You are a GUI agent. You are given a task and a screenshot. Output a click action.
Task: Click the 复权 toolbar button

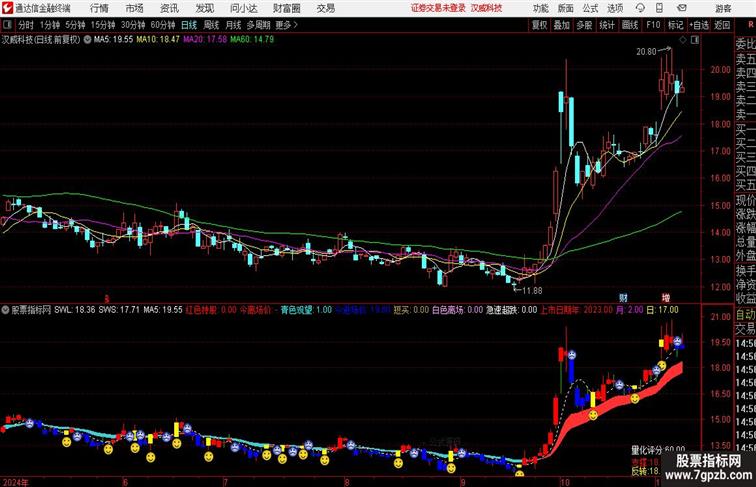[x=539, y=25]
